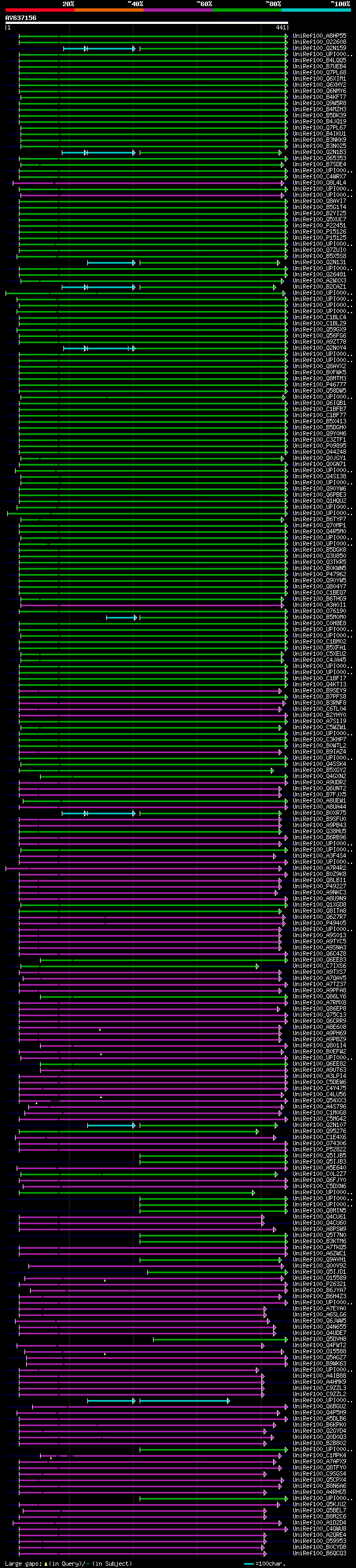The image size is (356, 1568).
Task: Select the UniRef100_Q26481 label
Action: [x=319, y=275]
